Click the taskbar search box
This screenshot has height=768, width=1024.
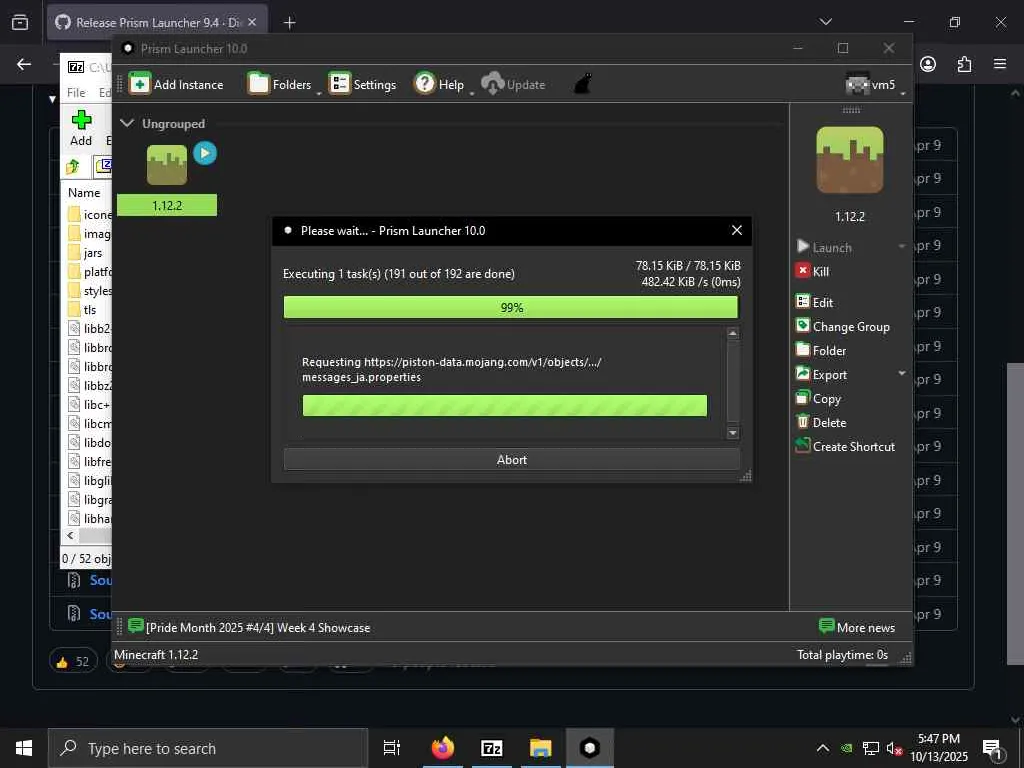click(x=208, y=748)
